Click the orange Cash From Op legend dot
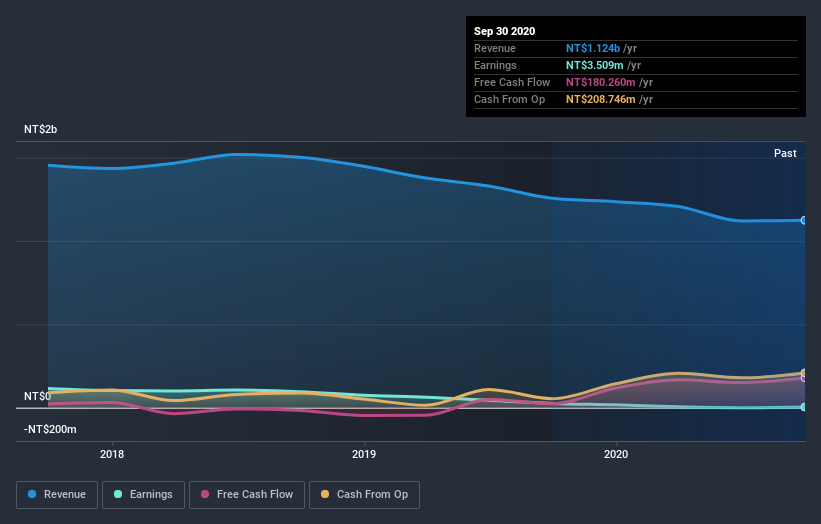The width and height of the screenshot is (821, 524). coord(325,494)
